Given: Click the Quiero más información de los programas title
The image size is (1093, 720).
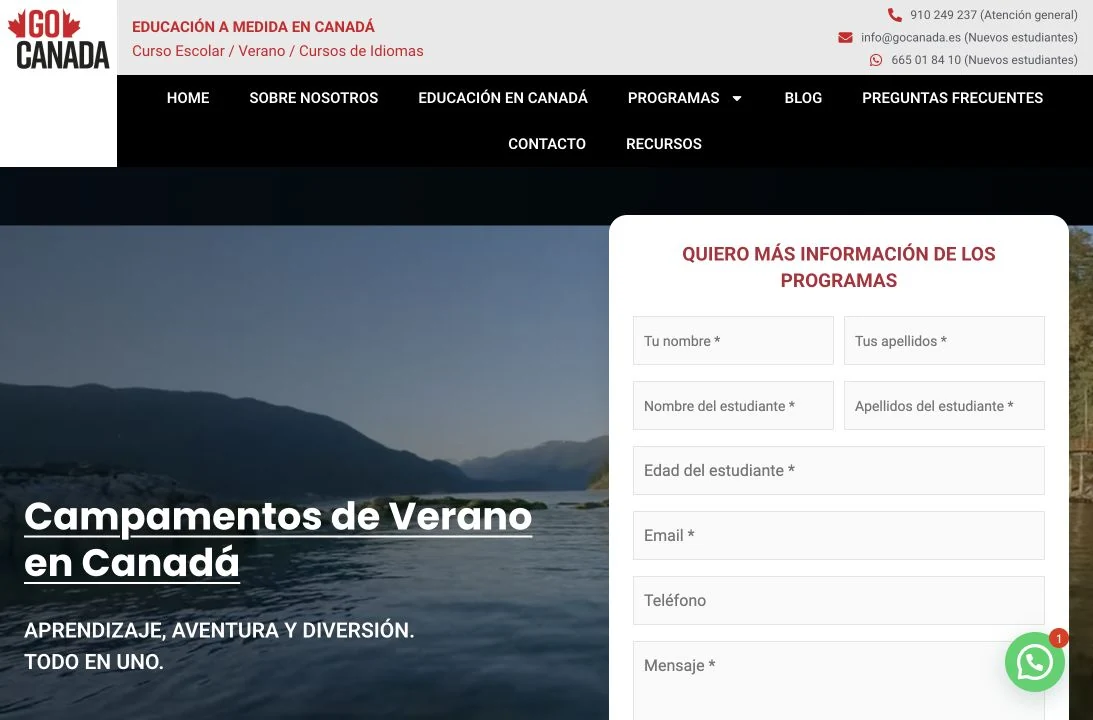Looking at the screenshot, I should pos(839,267).
